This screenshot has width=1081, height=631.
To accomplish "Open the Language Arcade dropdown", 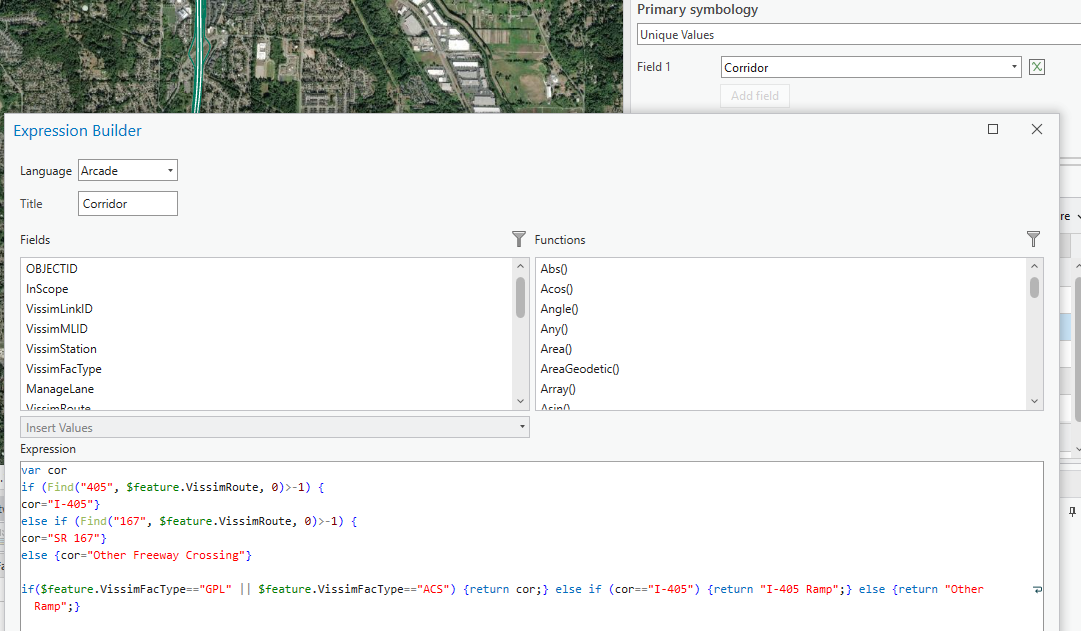I will coord(128,170).
